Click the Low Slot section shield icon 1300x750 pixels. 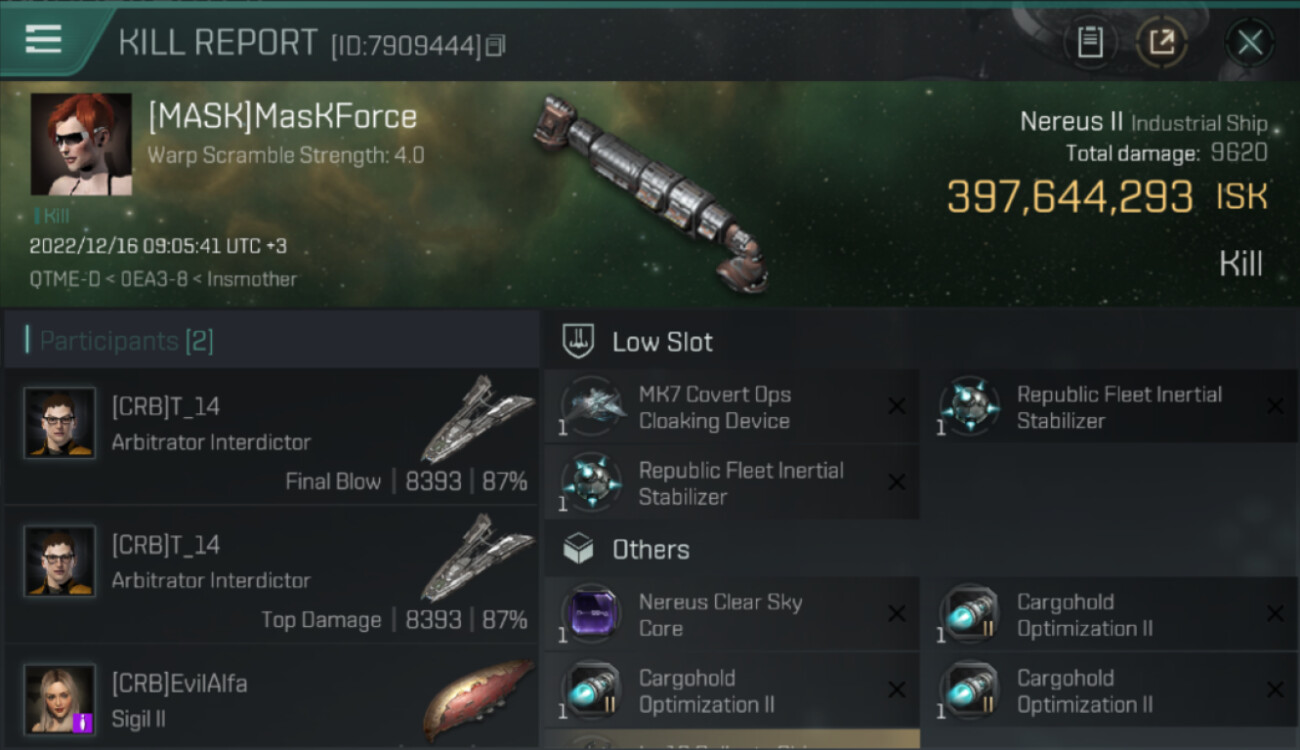(578, 341)
